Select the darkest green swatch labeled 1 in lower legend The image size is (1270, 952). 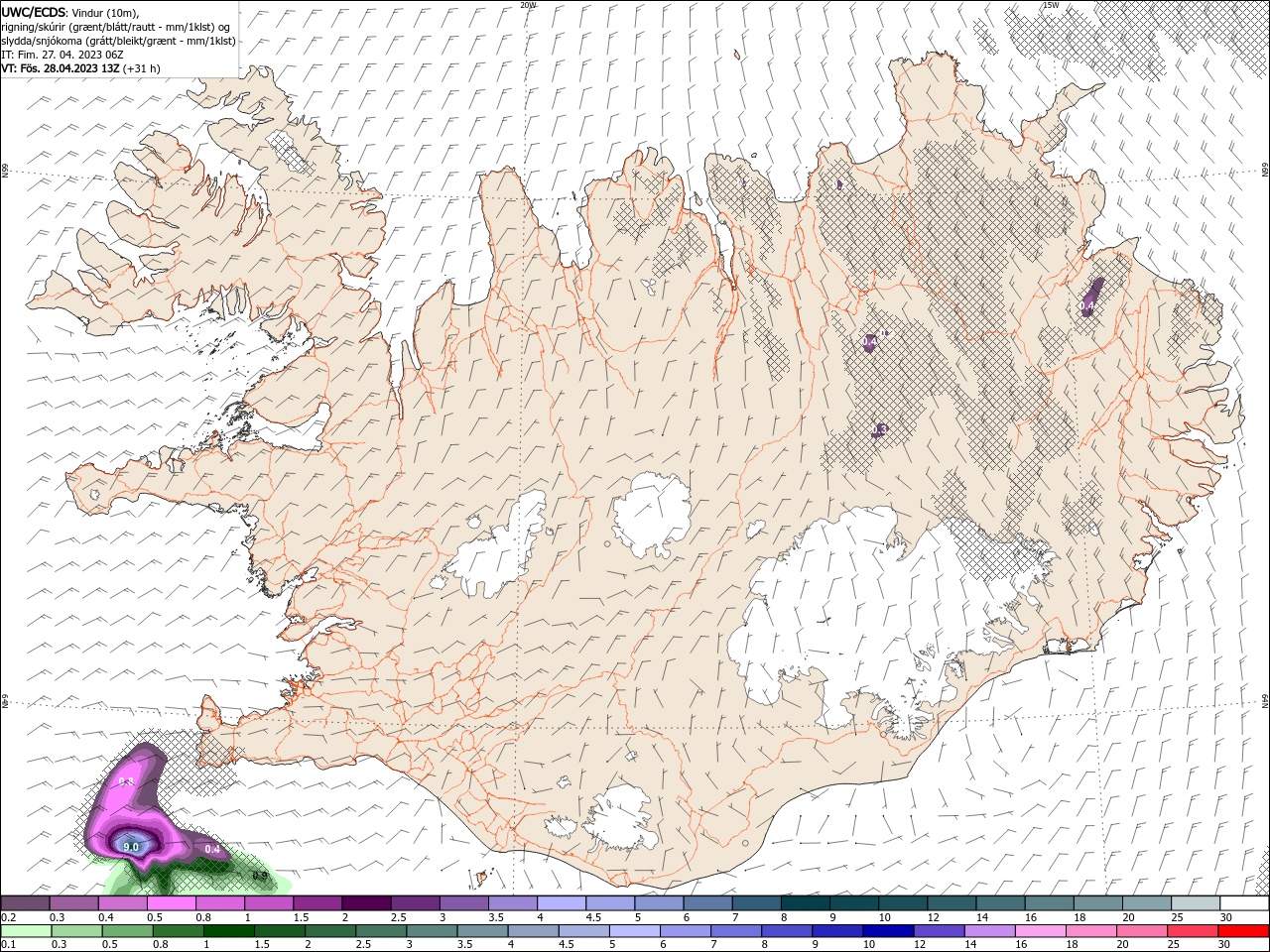229,931
